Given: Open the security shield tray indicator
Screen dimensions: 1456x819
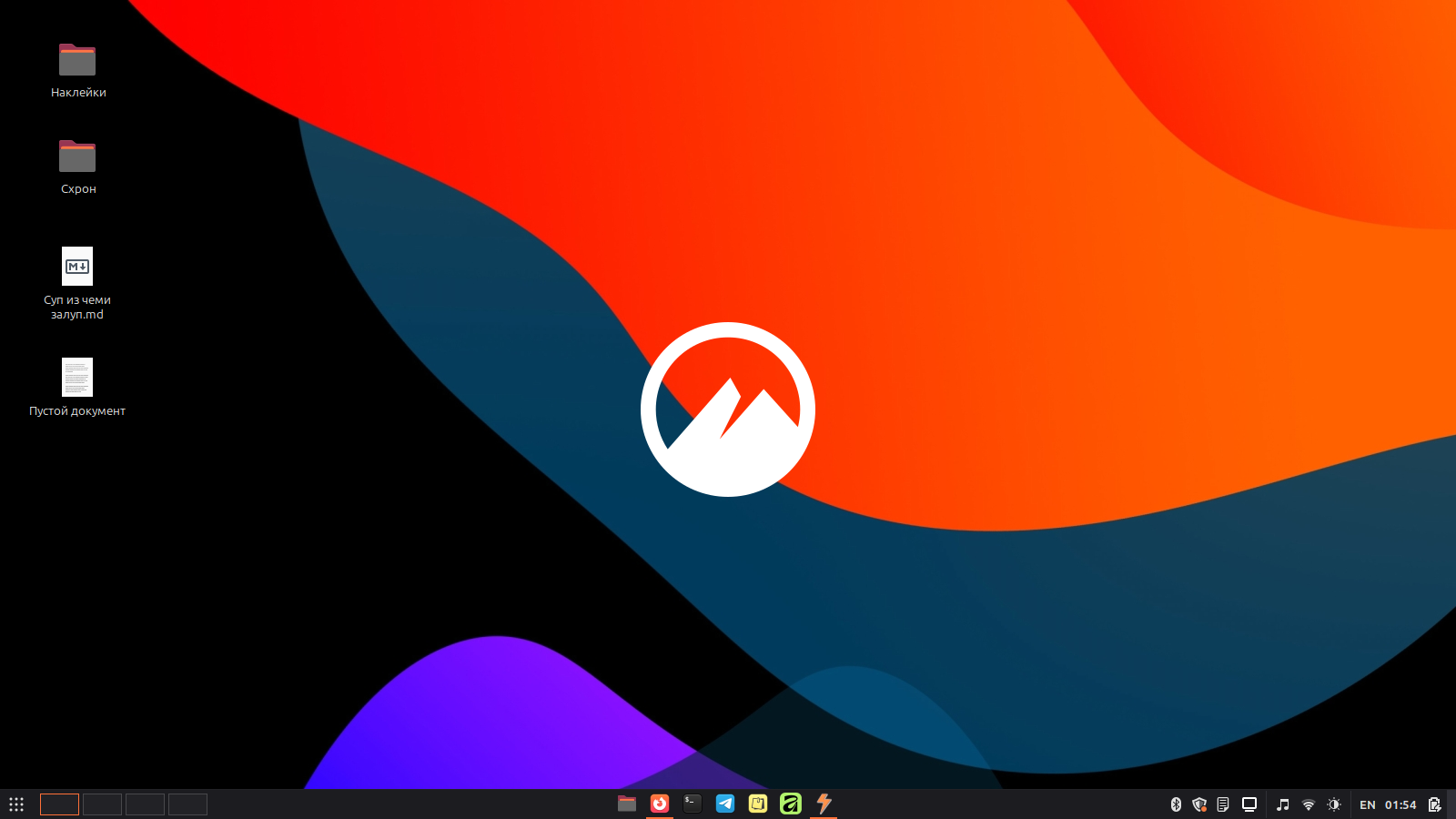Looking at the screenshot, I should pyautogui.click(x=1199, y=804).
